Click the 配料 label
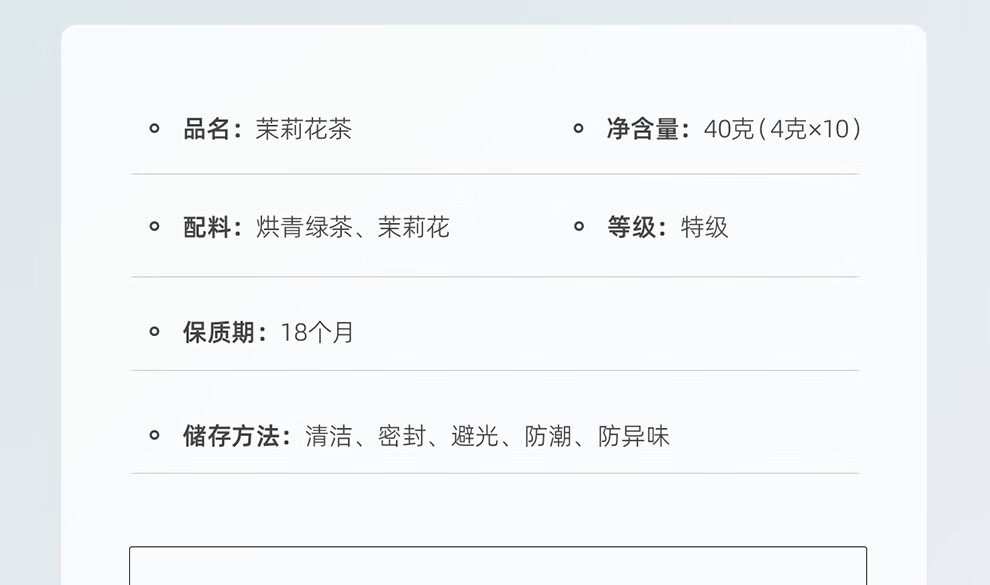 [x=208, y=227]
